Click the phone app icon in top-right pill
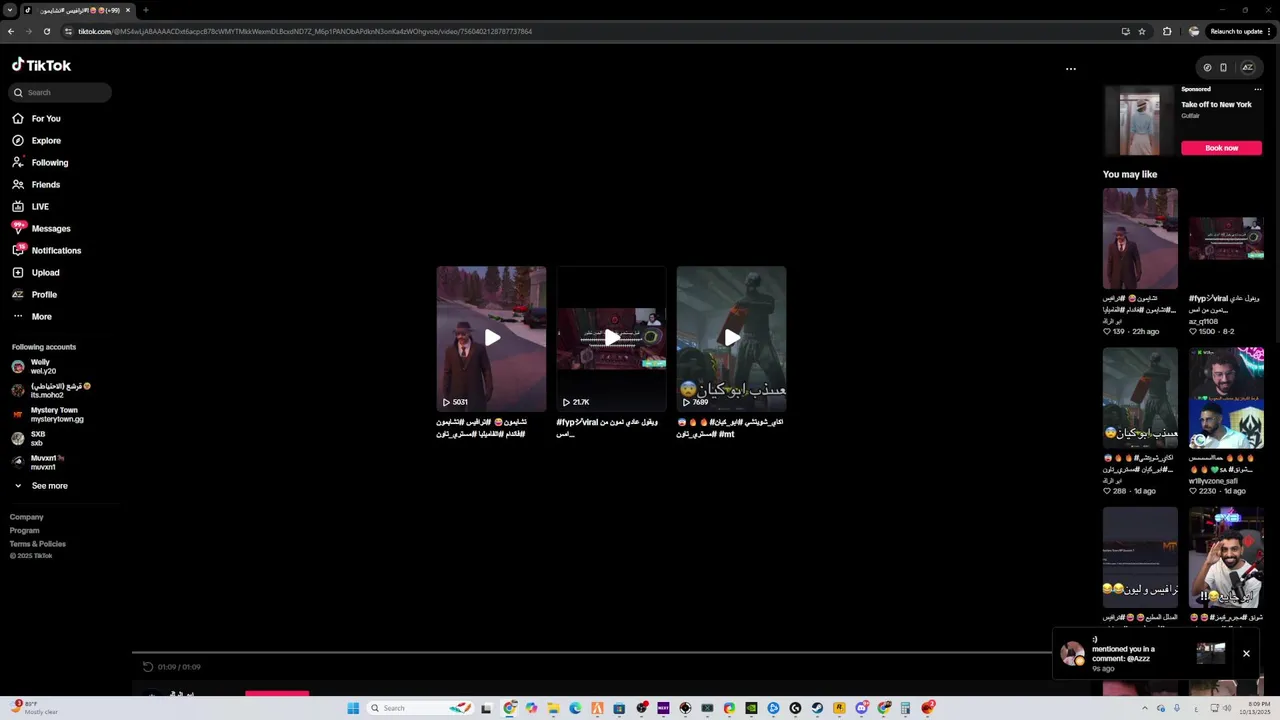 1223,68
